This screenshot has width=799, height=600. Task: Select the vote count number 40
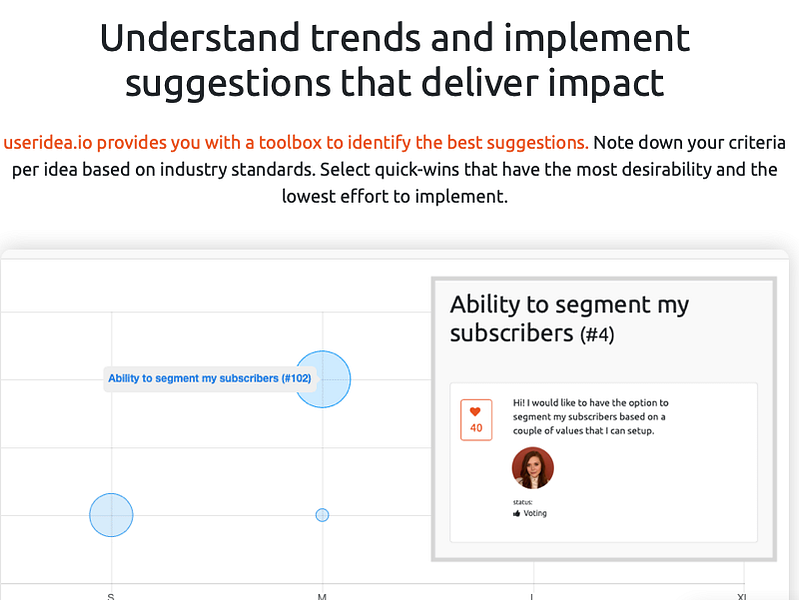tap(476, 428)
